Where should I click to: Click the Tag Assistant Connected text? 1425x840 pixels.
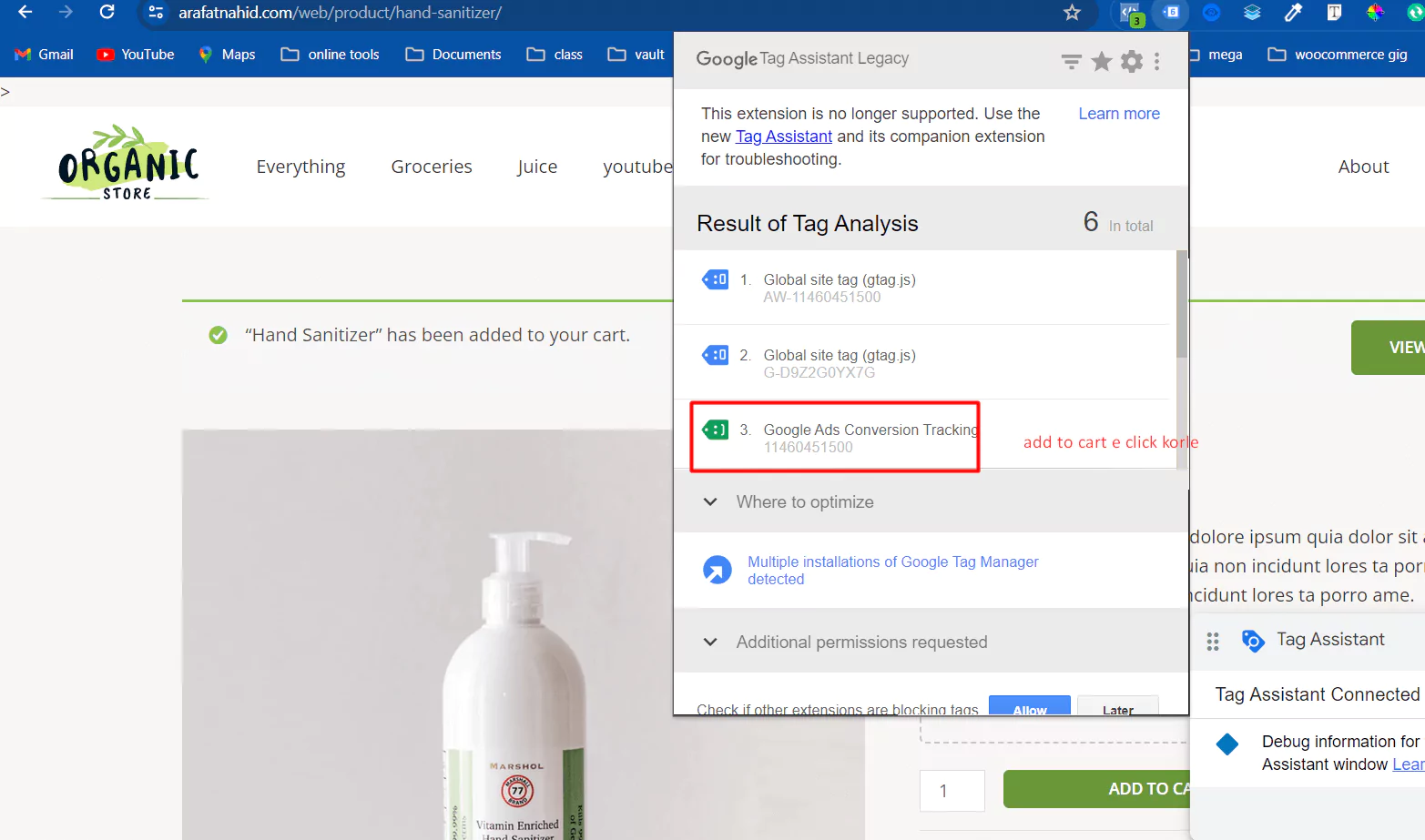(1318, 694)
